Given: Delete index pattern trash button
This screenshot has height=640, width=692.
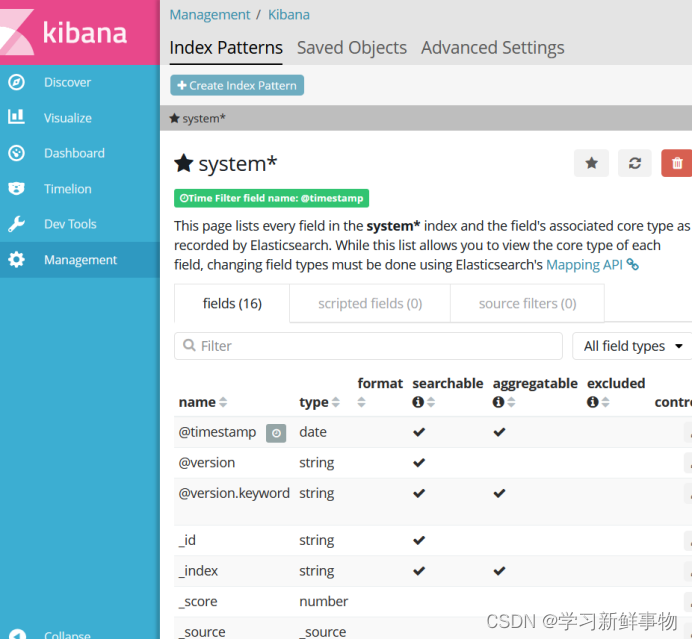Looking at the screenshot, I should (x=677, y=163).
